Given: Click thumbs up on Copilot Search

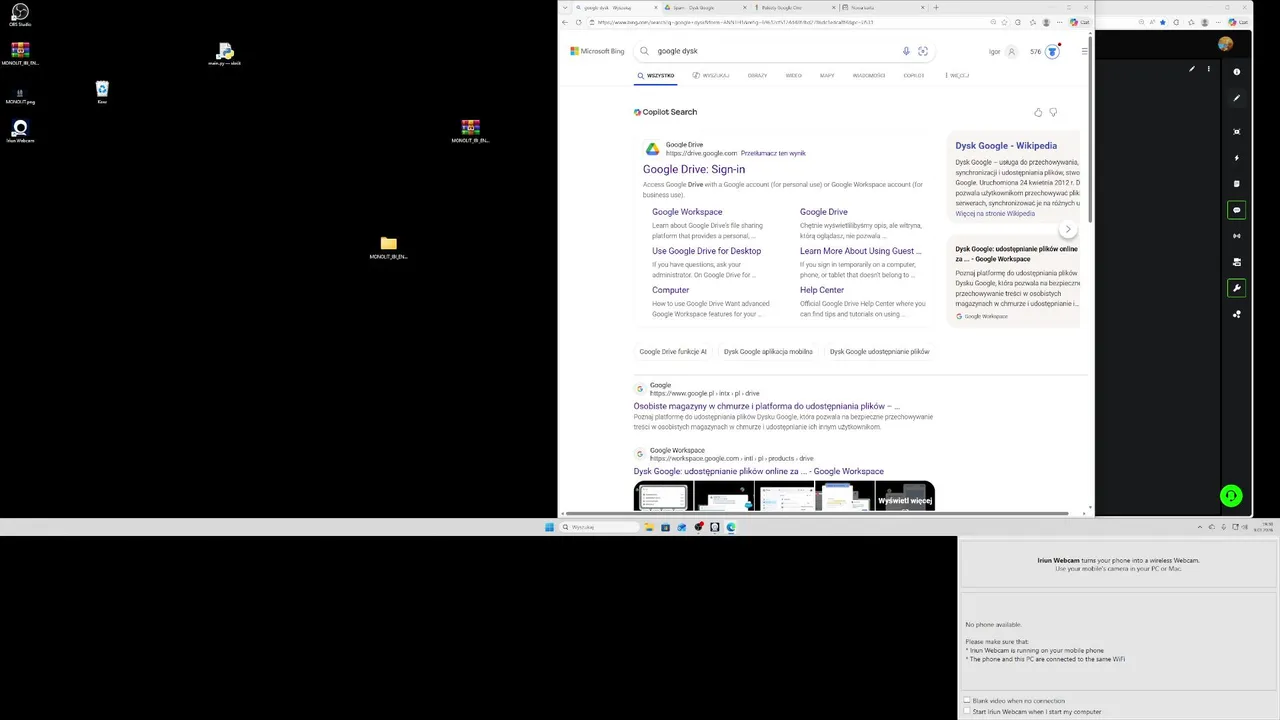Looking at the screenshot, I should [1038, 112].
